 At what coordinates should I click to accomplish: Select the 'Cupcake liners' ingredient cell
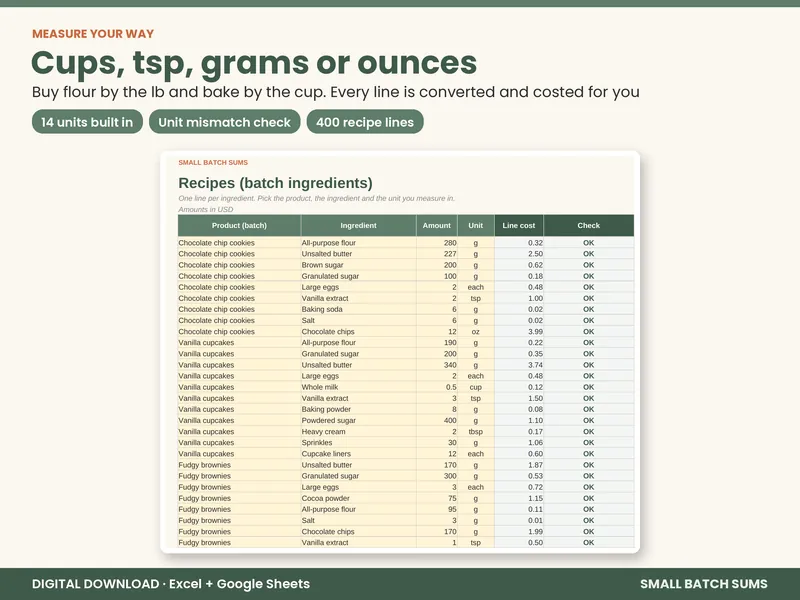point(358,454)
